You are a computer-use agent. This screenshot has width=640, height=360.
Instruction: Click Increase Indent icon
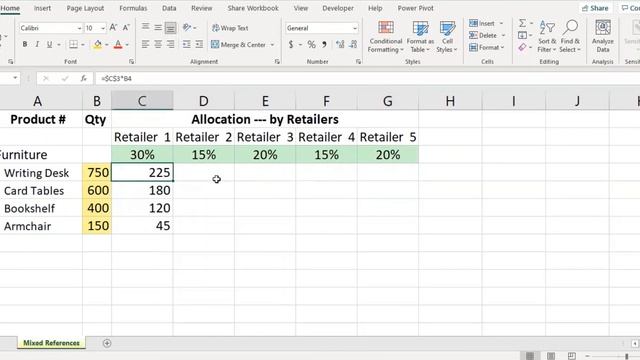(x=199, y=44)
